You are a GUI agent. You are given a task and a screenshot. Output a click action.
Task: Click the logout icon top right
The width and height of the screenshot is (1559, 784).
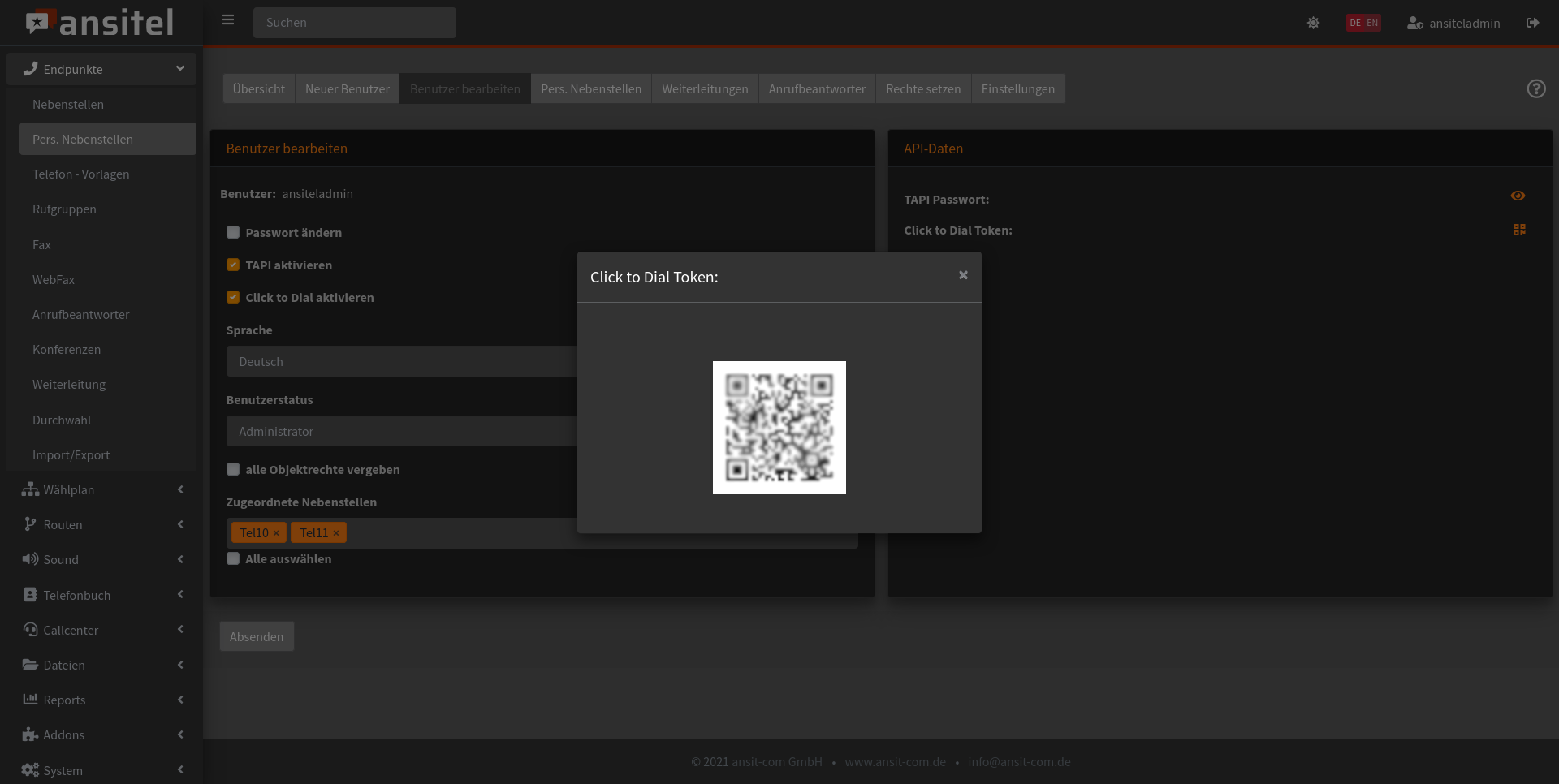pyautogui.click(x=1534, y=23)
